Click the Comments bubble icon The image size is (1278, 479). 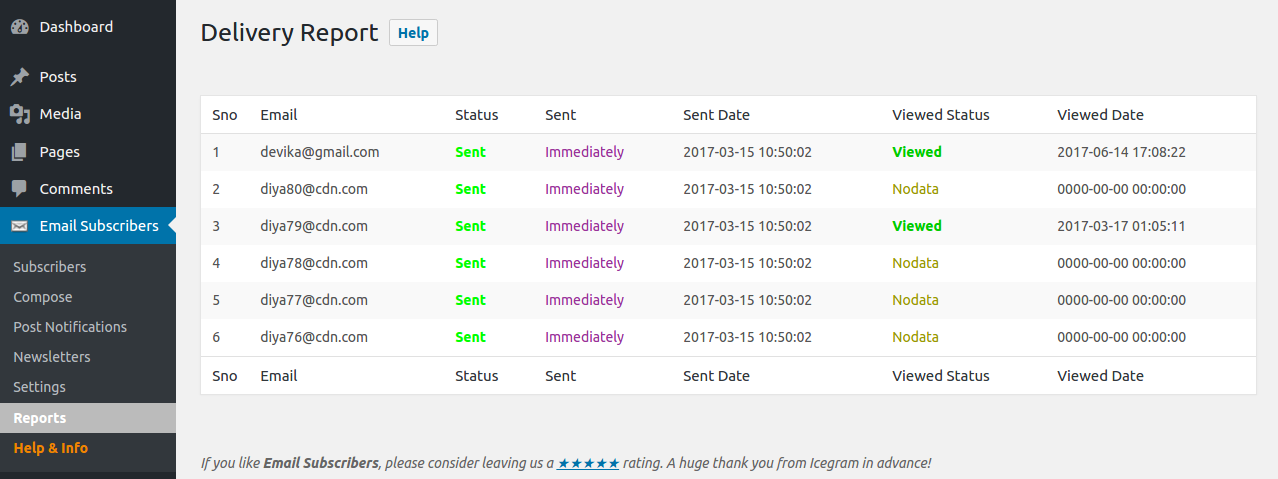tap(20, 189)
